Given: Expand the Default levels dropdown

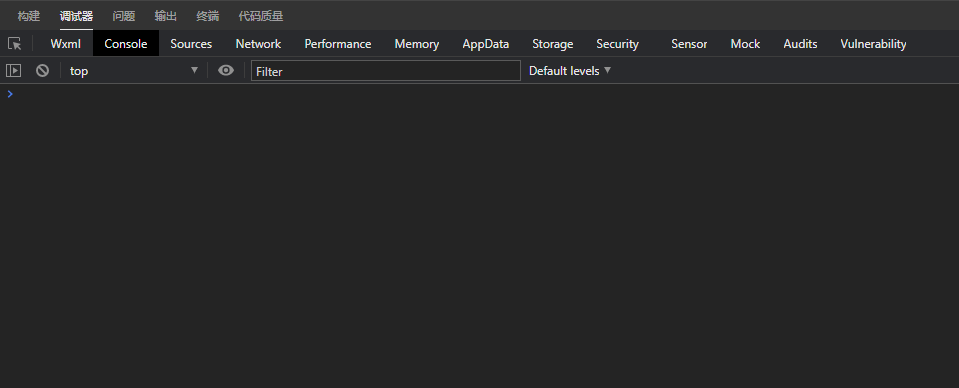Looking at the screenshot, I should [x=570, y=71].
